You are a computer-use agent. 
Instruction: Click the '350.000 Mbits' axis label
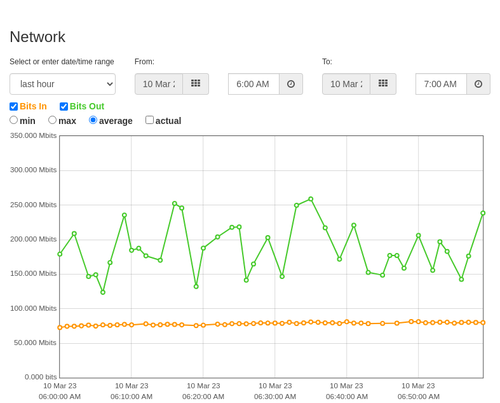[33, 135]
